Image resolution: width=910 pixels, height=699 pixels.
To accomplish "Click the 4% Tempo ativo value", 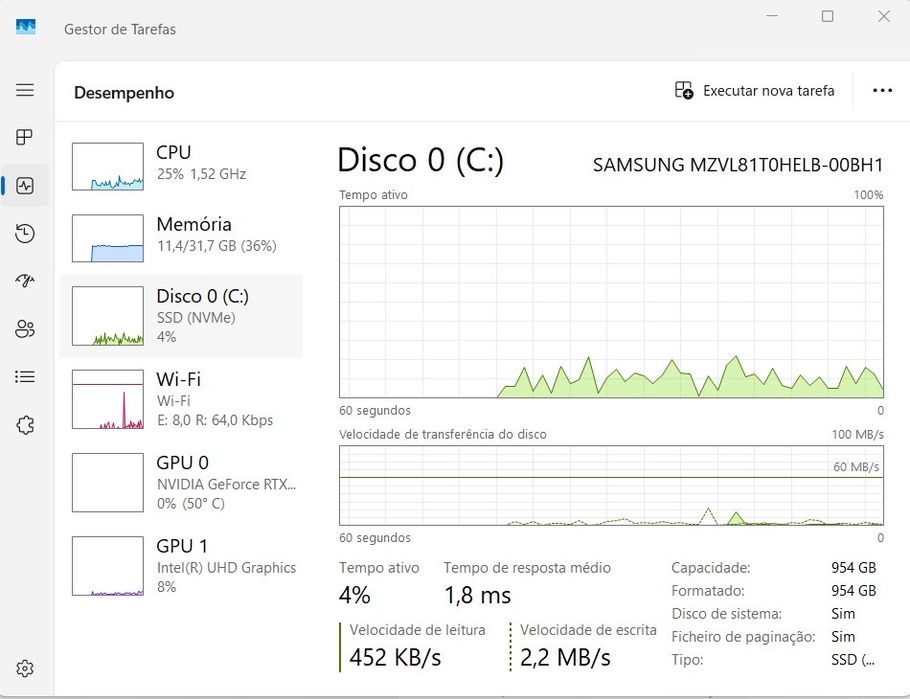I will coord(355,595).
